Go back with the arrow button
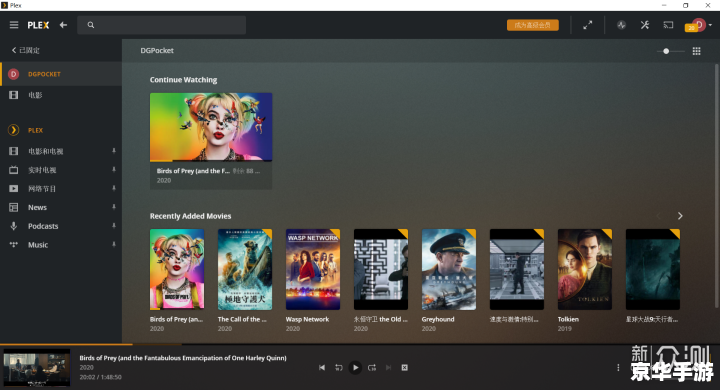Image resolution: width=720 pixels, height=390 pixels. pos(63,25)
